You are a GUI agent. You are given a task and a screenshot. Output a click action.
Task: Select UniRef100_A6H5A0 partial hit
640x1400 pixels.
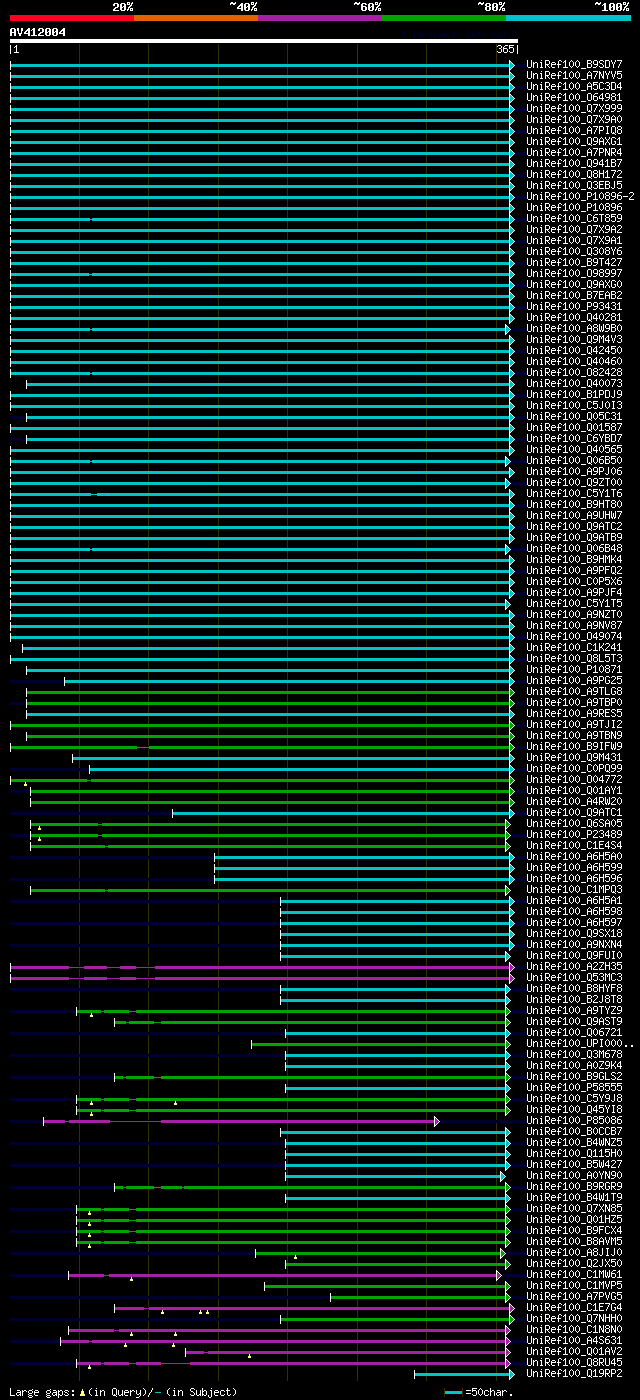pos(574,857)
